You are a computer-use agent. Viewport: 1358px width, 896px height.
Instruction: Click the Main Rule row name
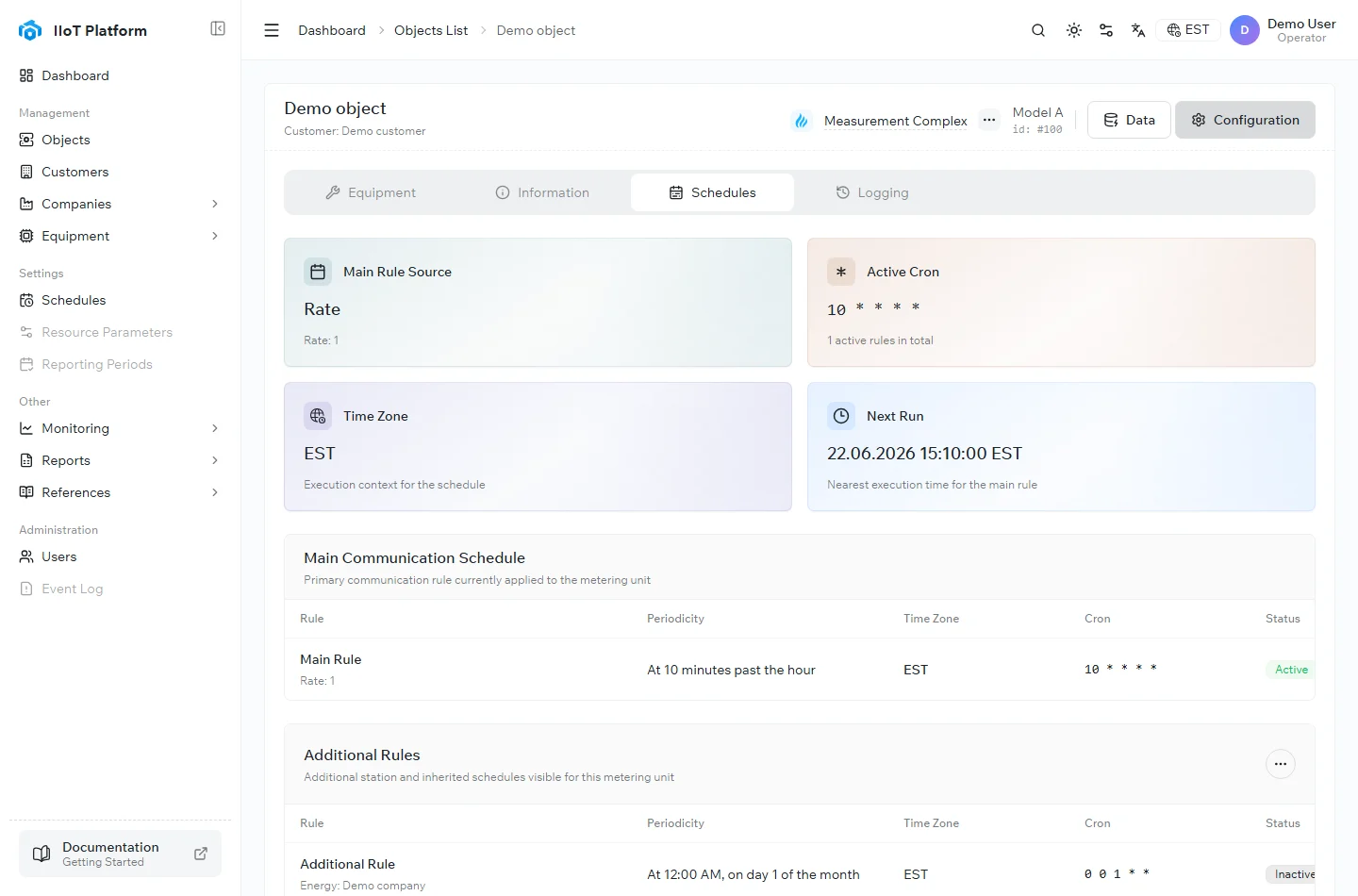tap(330, 659)
